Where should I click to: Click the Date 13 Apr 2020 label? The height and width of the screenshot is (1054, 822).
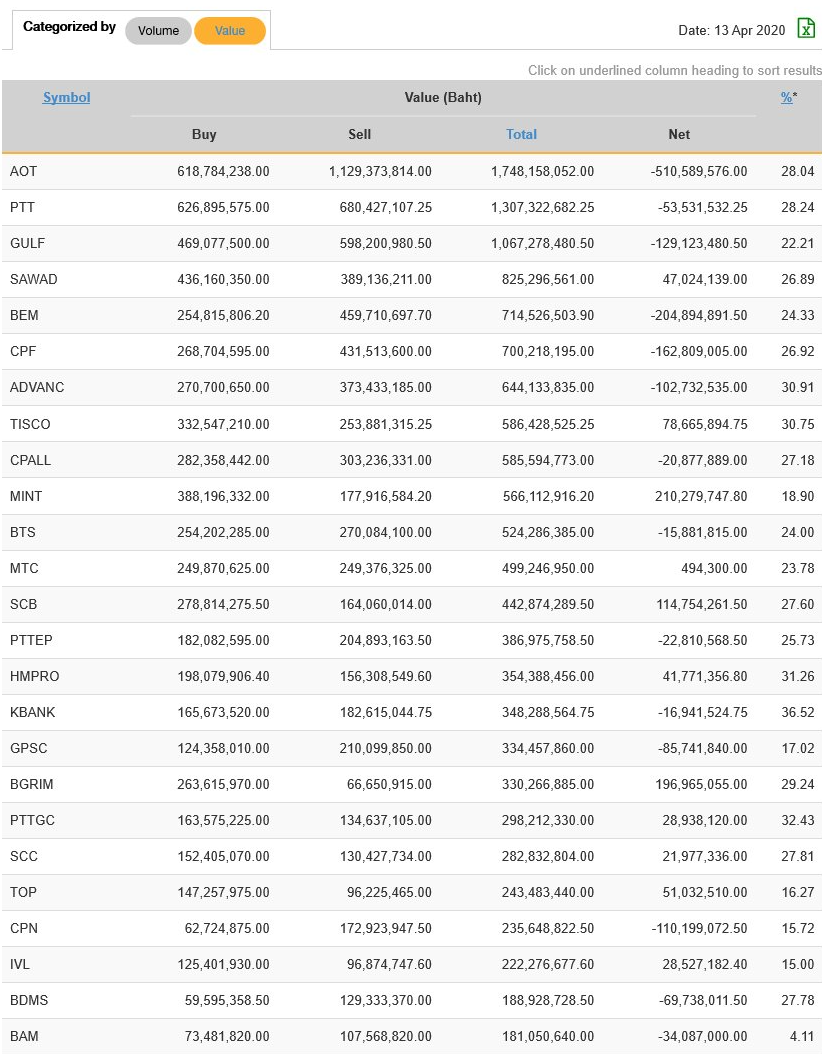tap(732, 31)
